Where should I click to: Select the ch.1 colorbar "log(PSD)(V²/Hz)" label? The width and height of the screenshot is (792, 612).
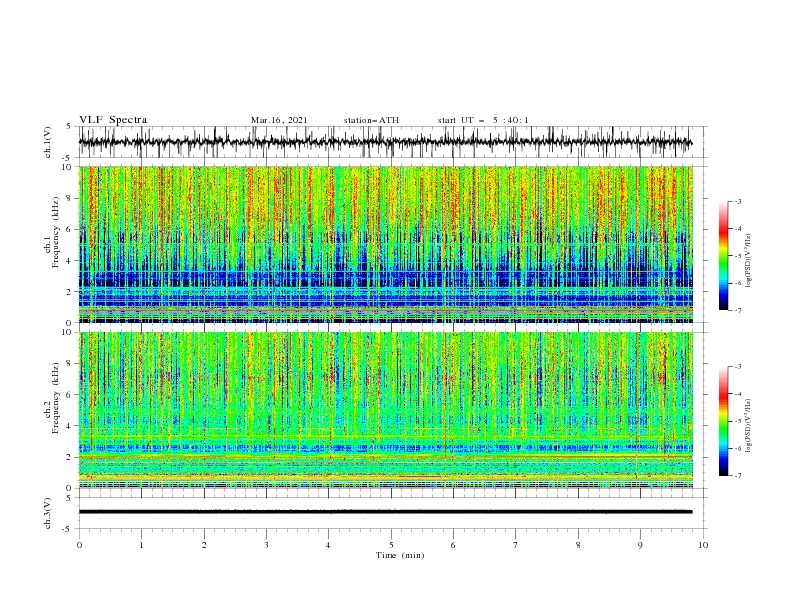(748, 261)
